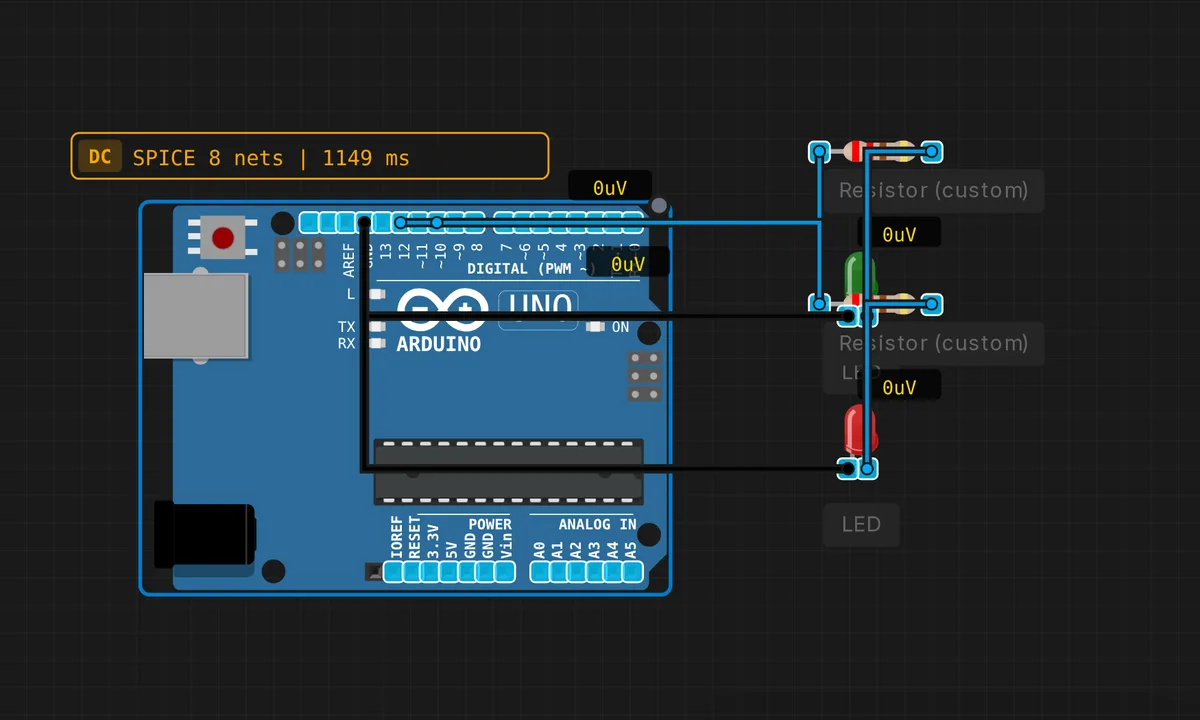Click the 3.3V power pin
1200x720 pixels.
(x=431, y=572)
